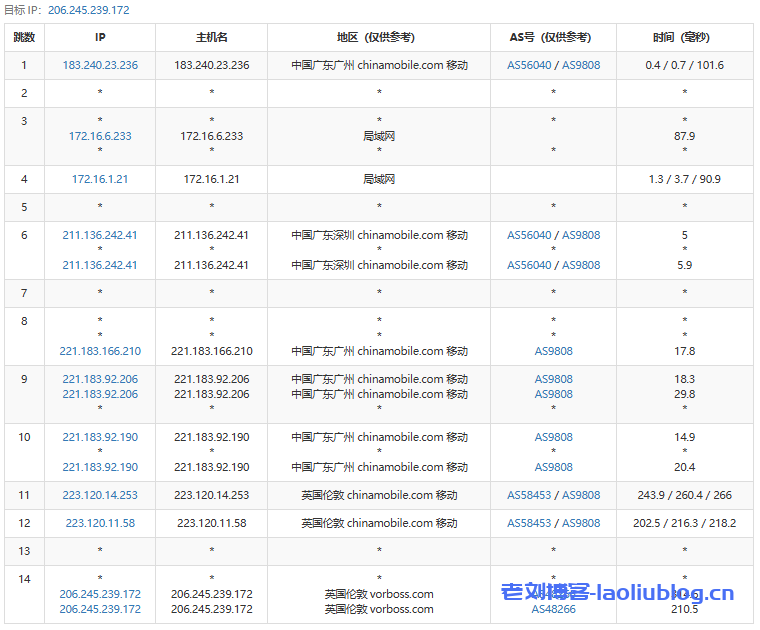Image resolution: width=760 pixels, height=630 pixels.
Task: Click the 主机名 column header
Action: pos(211,37)
